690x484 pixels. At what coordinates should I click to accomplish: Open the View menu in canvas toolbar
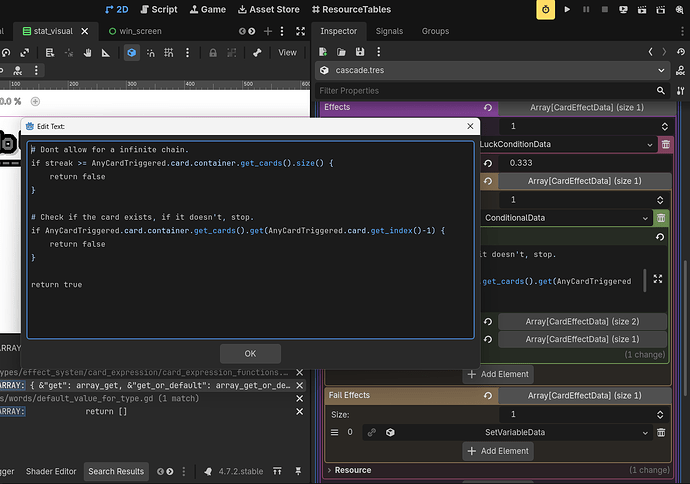pos(287,53)
